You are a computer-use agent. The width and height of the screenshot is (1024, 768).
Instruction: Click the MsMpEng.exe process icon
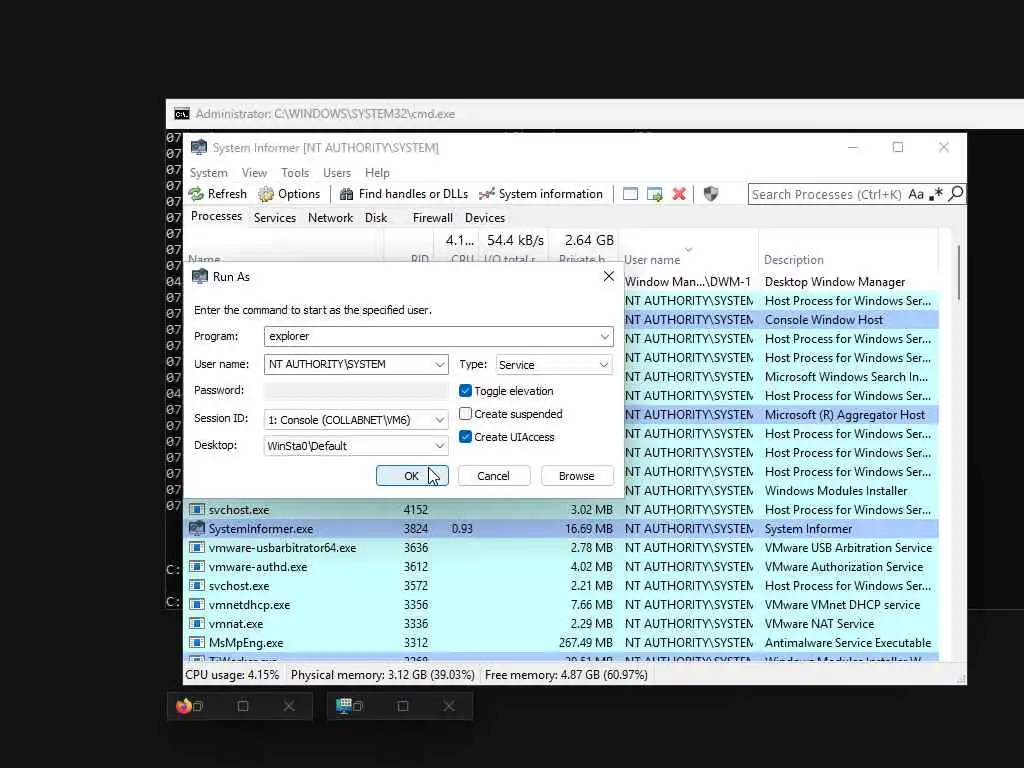197,643
